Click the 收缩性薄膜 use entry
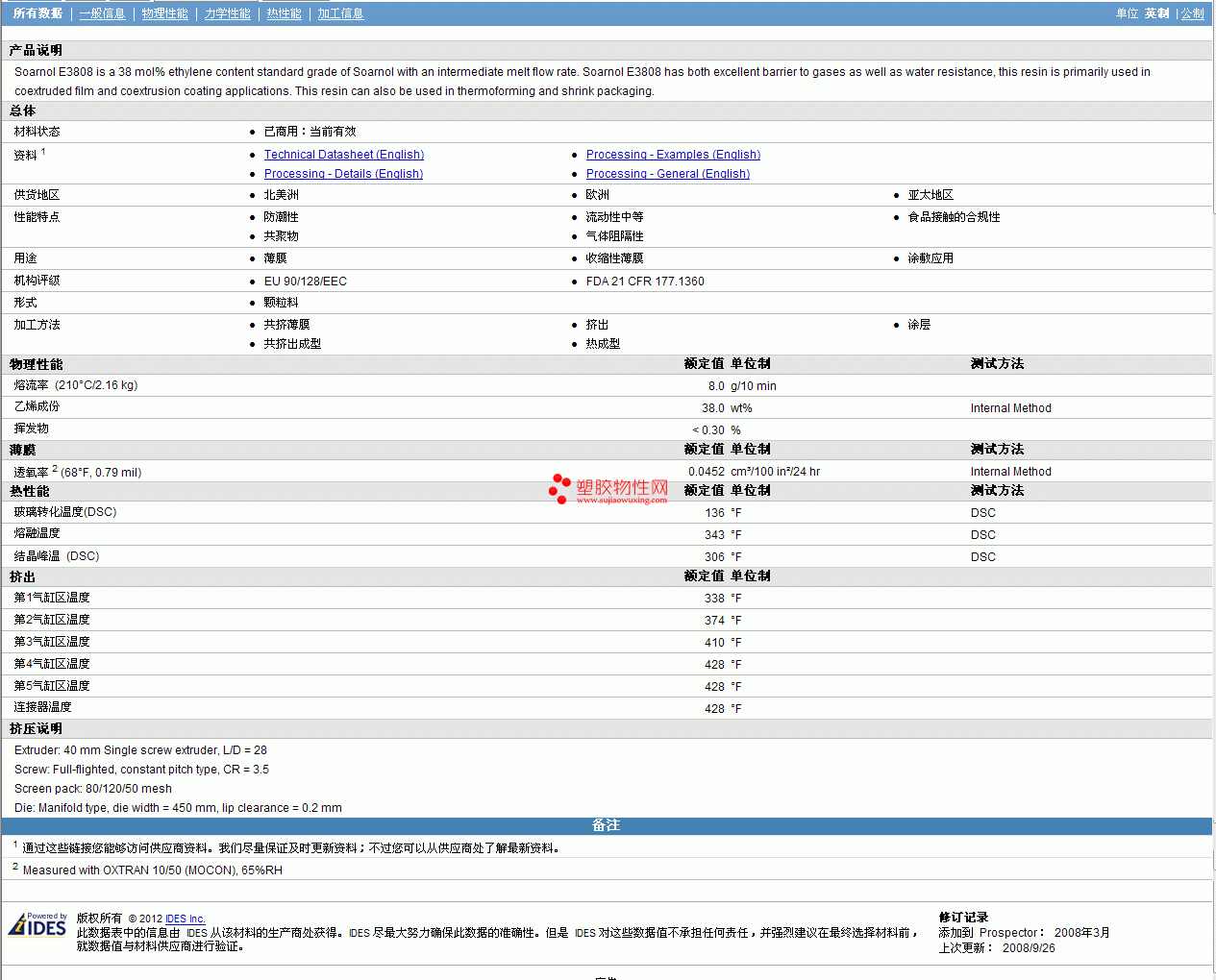Image resolution: width=1216 pixels, height=980 pixels. tap(614, 258)
